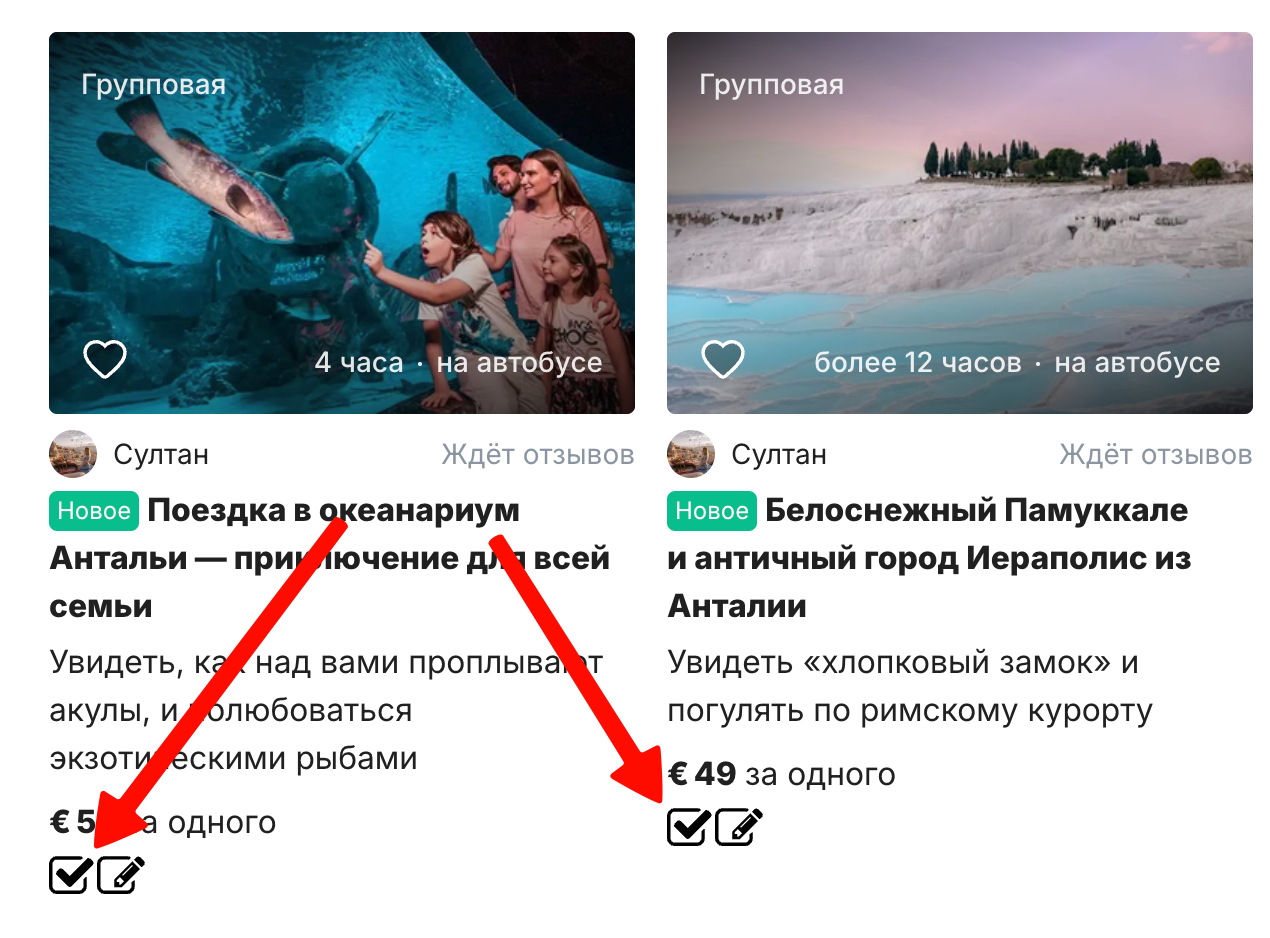This screenshot has width=1270, height=938.
Task: Open the Pamukkale white terraces photo
Action: (x=960, y=223)
